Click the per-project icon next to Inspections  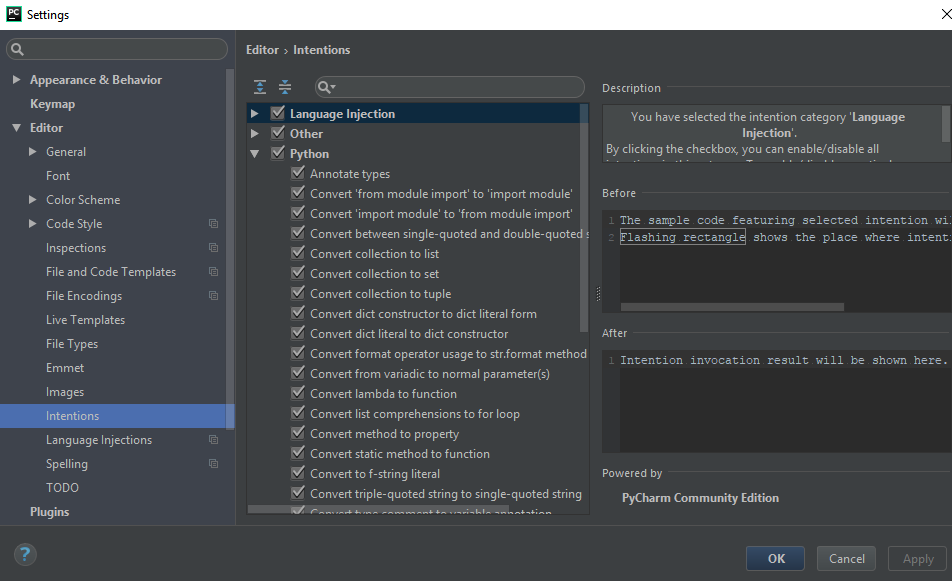pos(214,248)
